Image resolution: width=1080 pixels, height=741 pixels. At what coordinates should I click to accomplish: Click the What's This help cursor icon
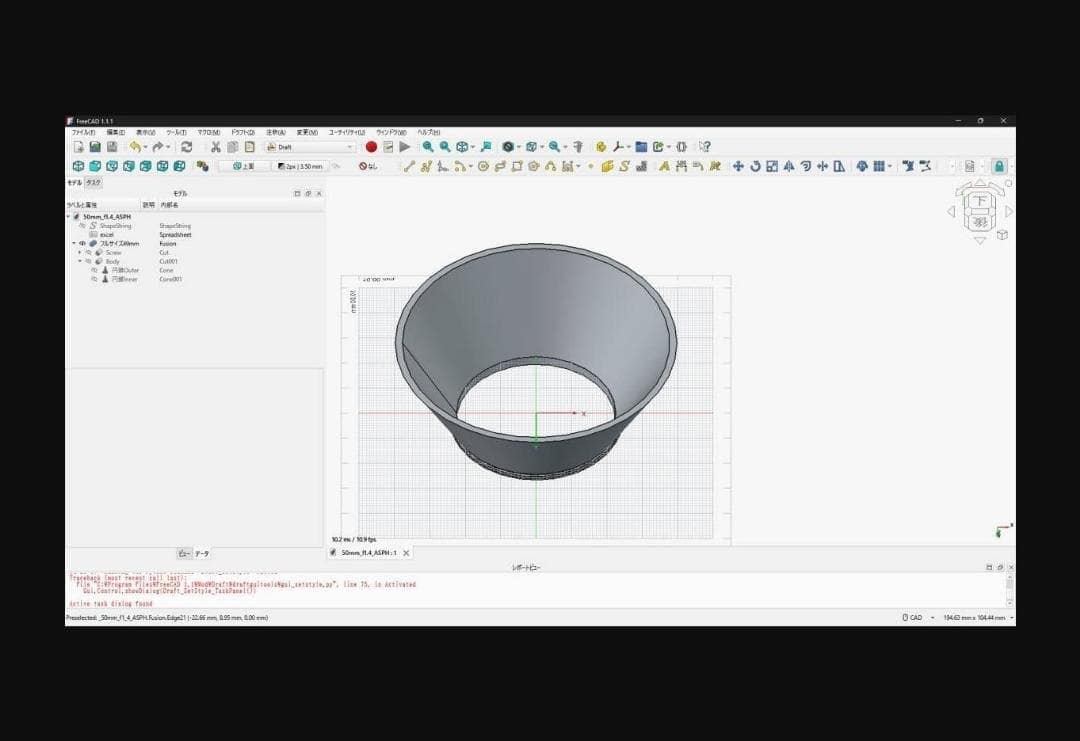(705, 147)
